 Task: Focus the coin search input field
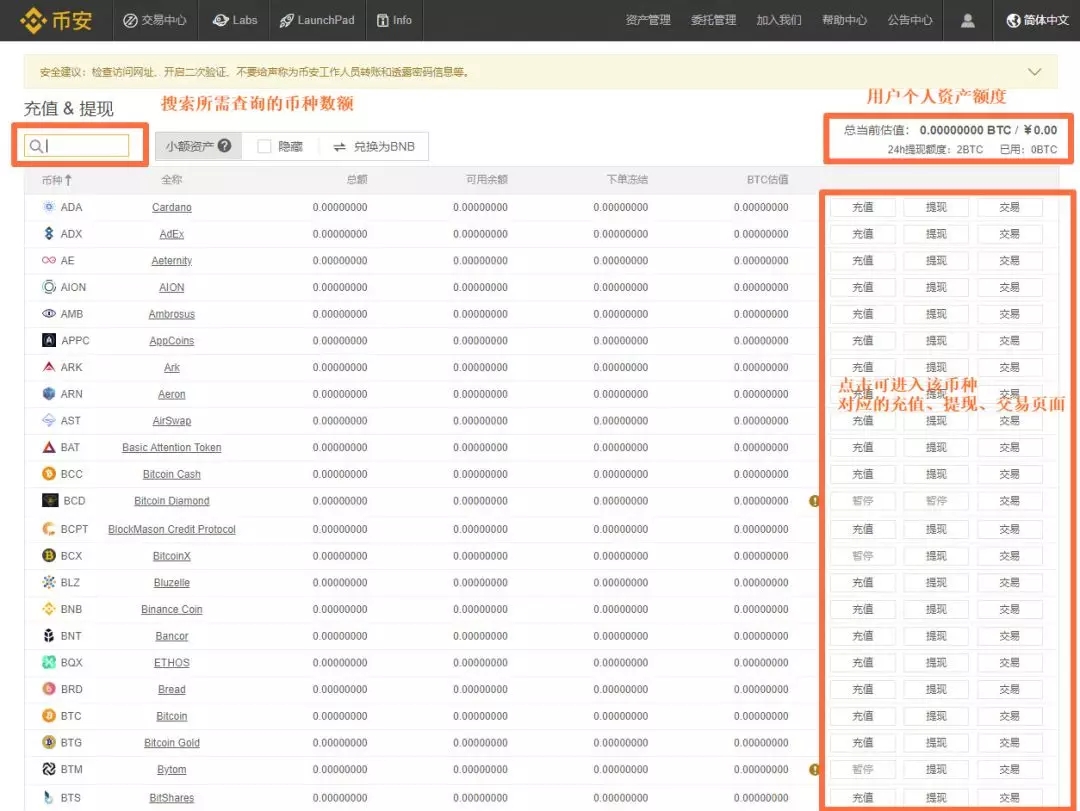(76, 145)
